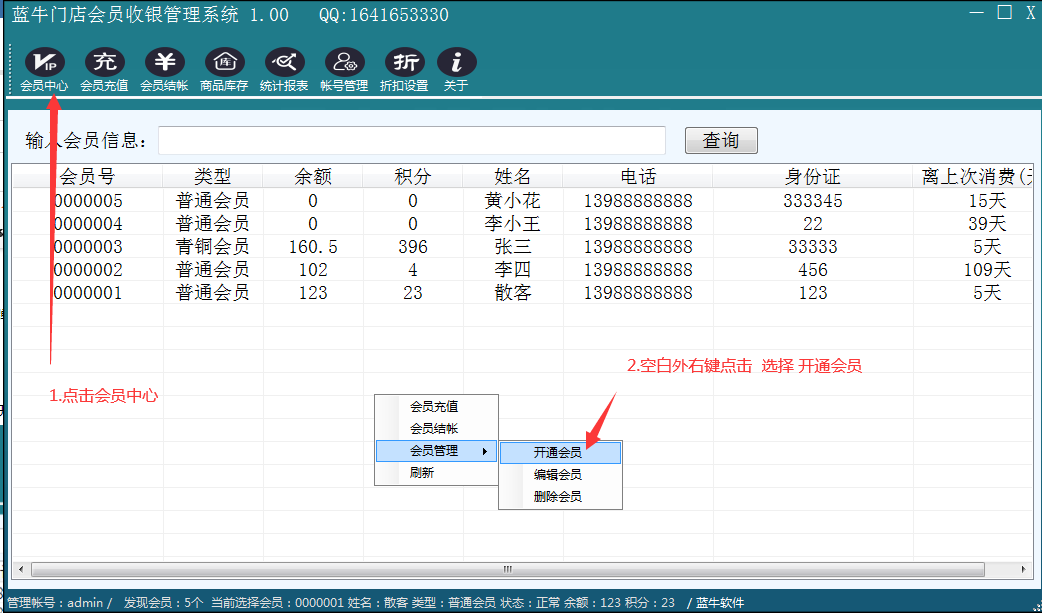Click the points value 396
Viewport: 1042px width, 613px height.
coord(413,247)
